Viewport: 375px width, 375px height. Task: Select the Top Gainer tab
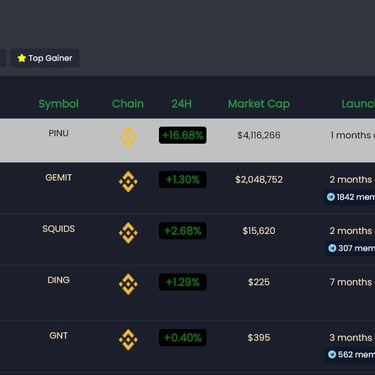[x=45, y=58]
